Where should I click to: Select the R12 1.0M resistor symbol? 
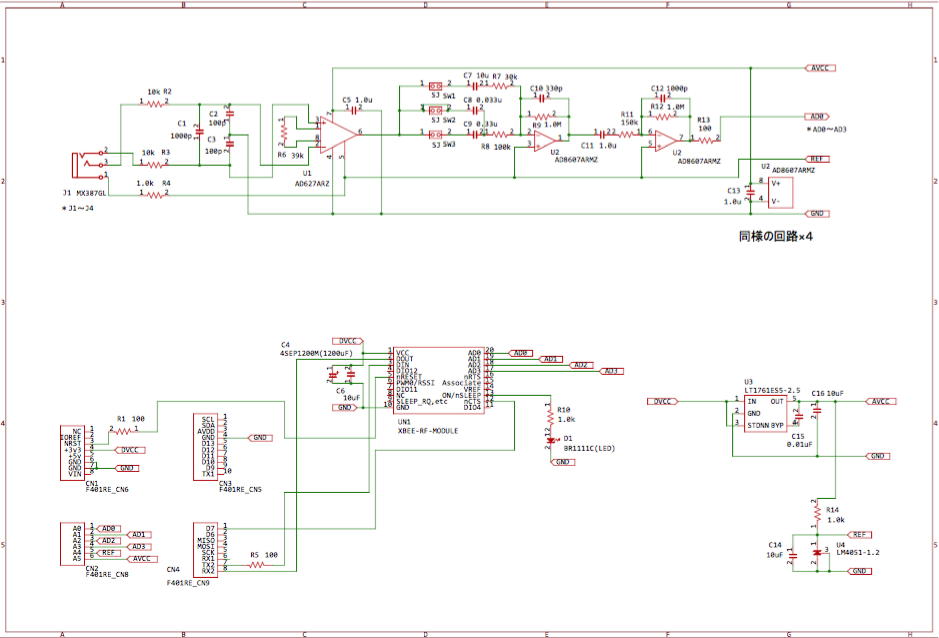[x=664, y=116]
